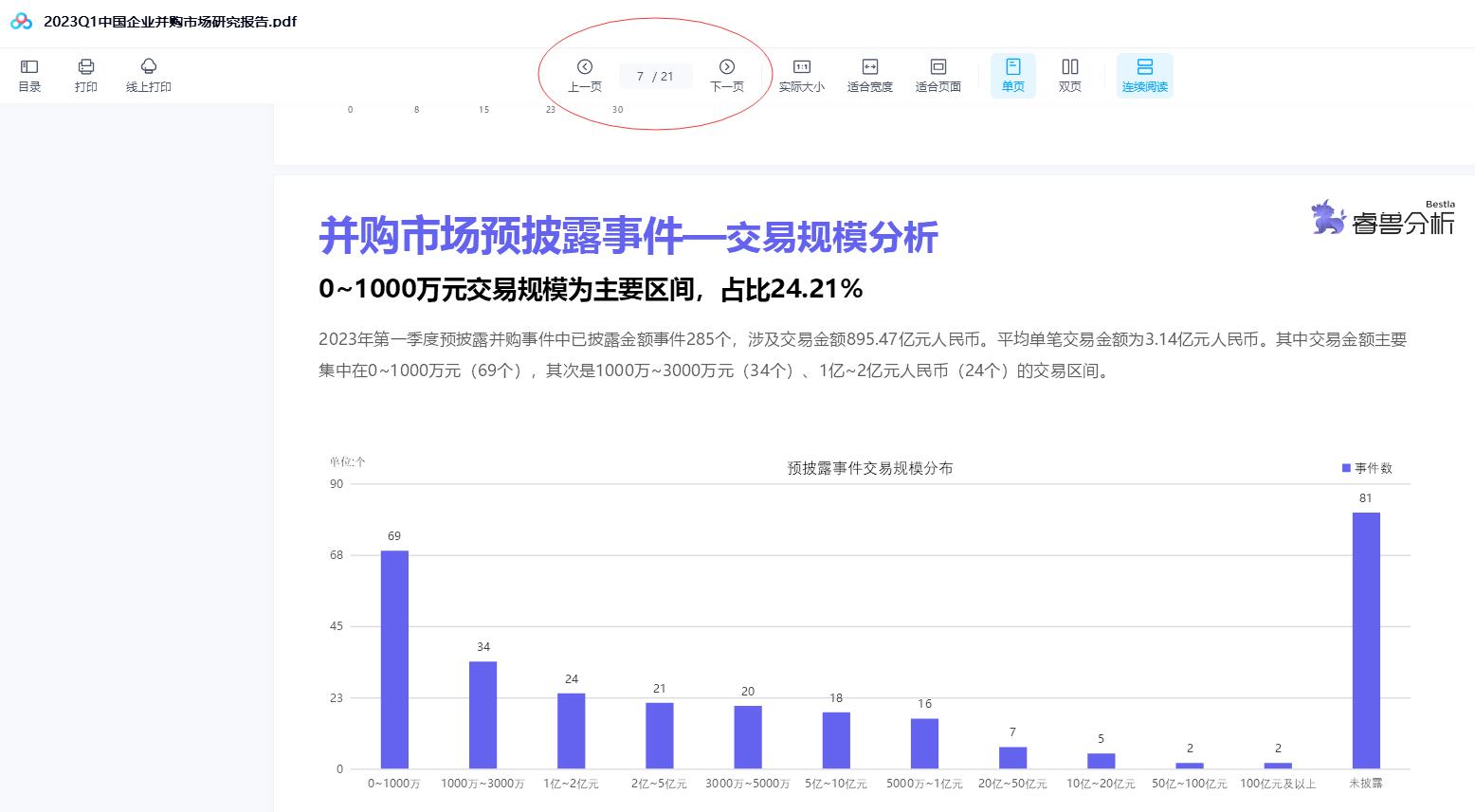Open 线上打印 online printing
Viewport: 1475px width, 812px height.
pyautogui.click(x=149, y=75)
